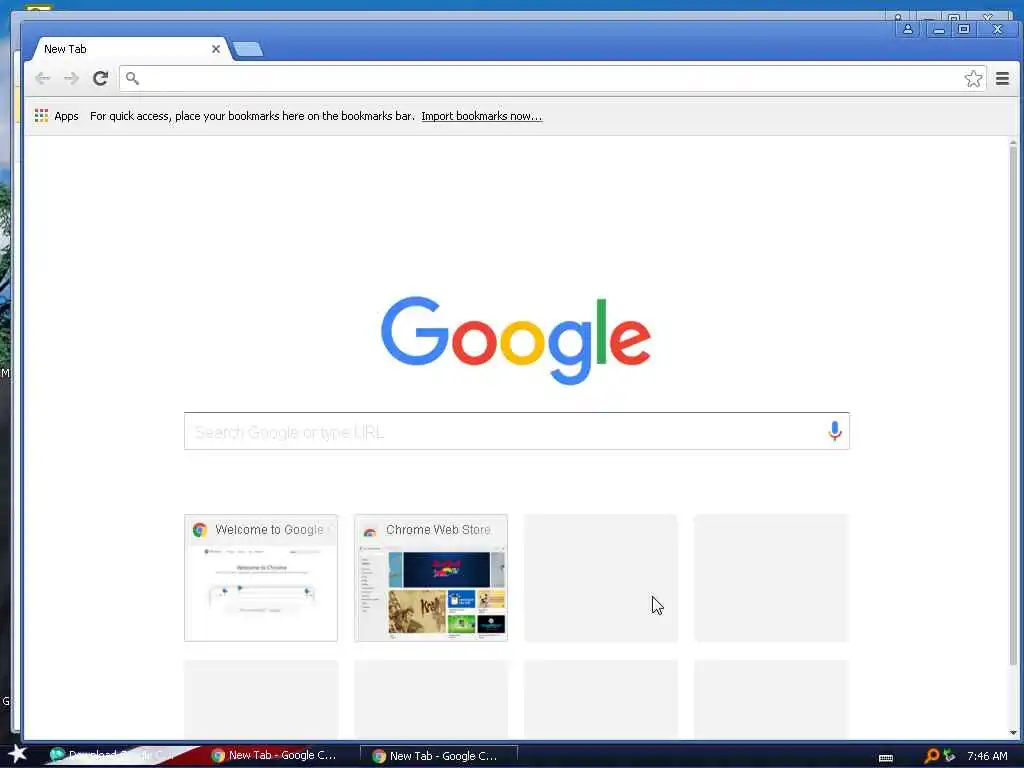Open the Chrome profile person button

[x=908, y=29]
